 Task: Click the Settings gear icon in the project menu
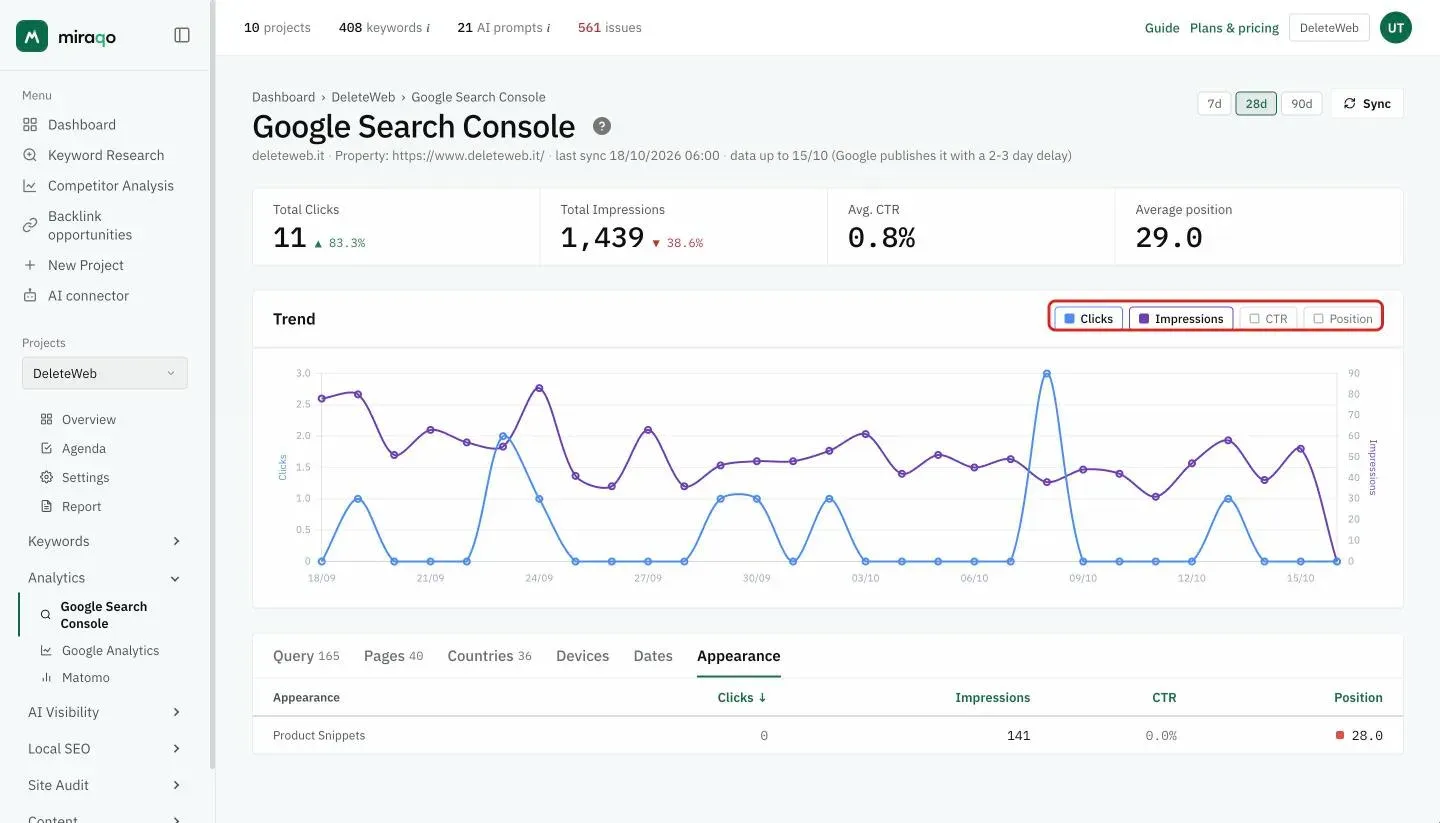point(46,478)
